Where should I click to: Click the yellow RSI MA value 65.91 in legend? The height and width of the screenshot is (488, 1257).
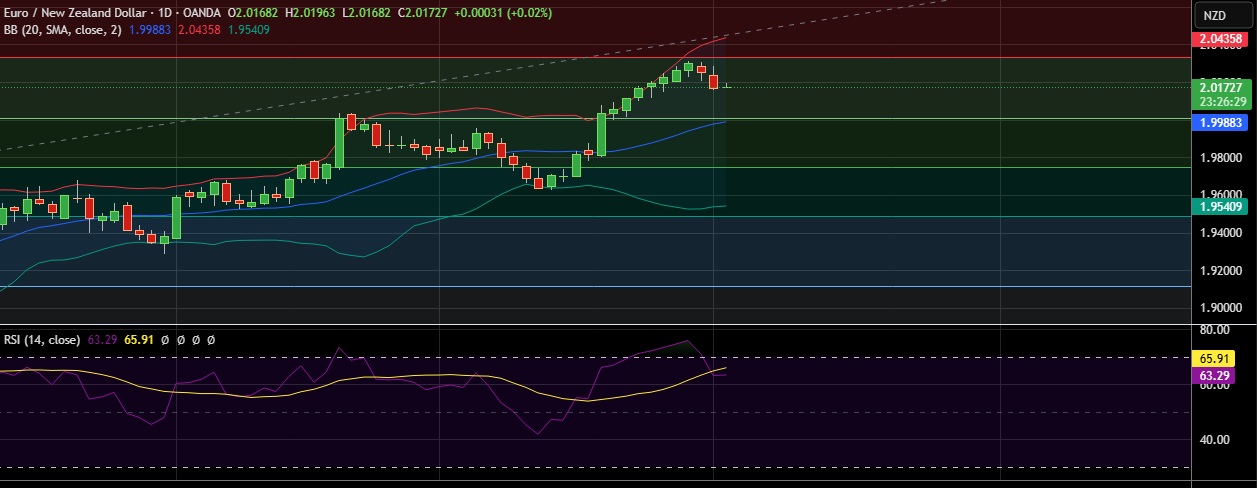click(138, 340)
